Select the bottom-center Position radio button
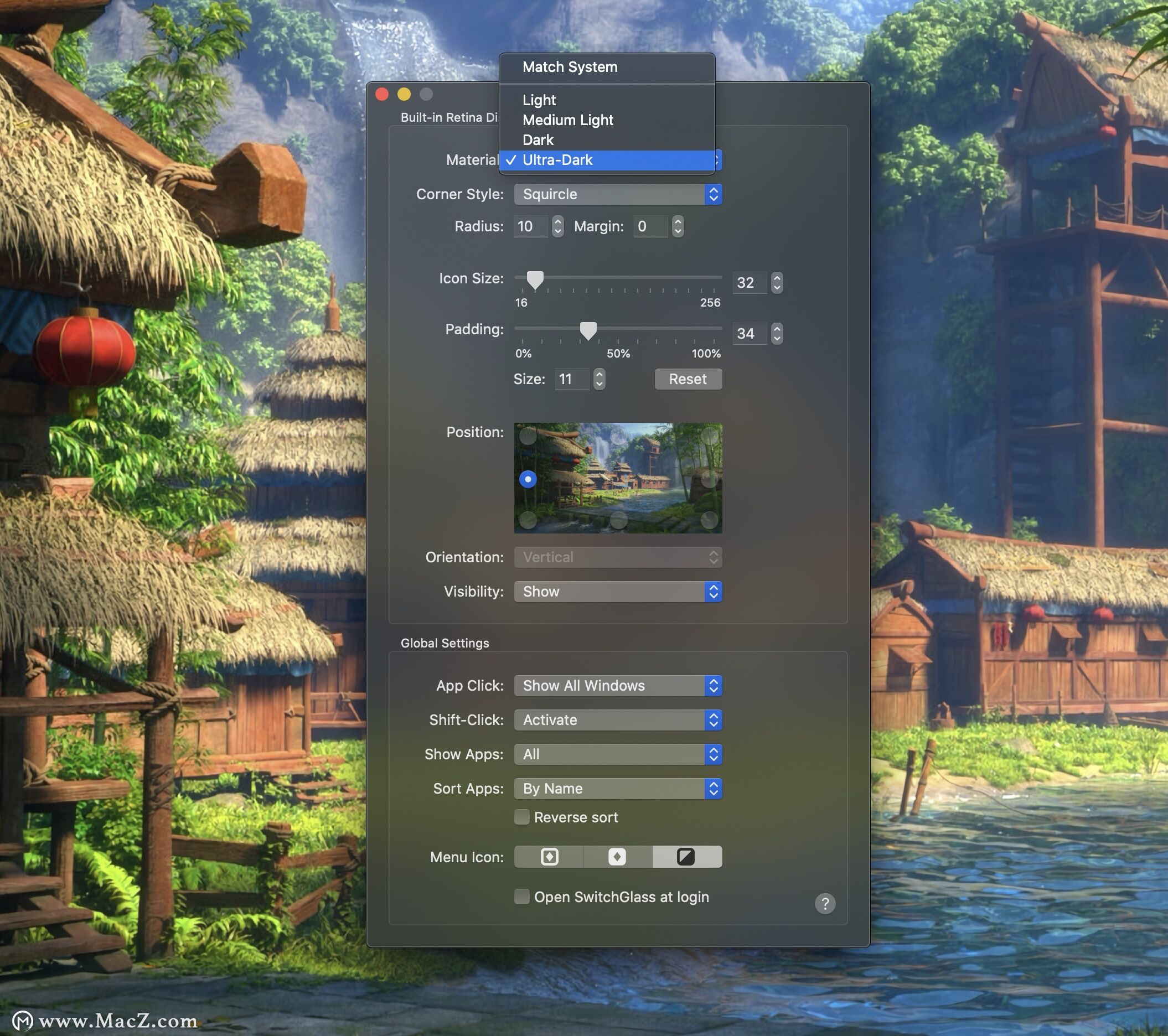The width and height of the screenshot is (1168, 1036). (x=619, y=520)
